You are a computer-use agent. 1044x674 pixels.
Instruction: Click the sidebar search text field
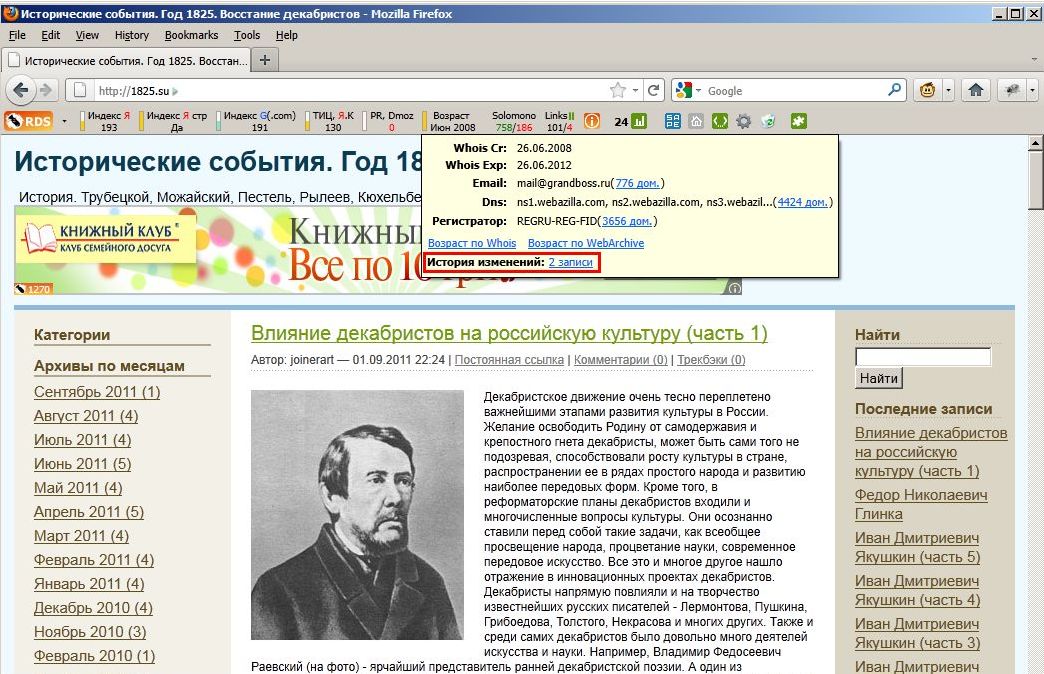coord(923,357)
